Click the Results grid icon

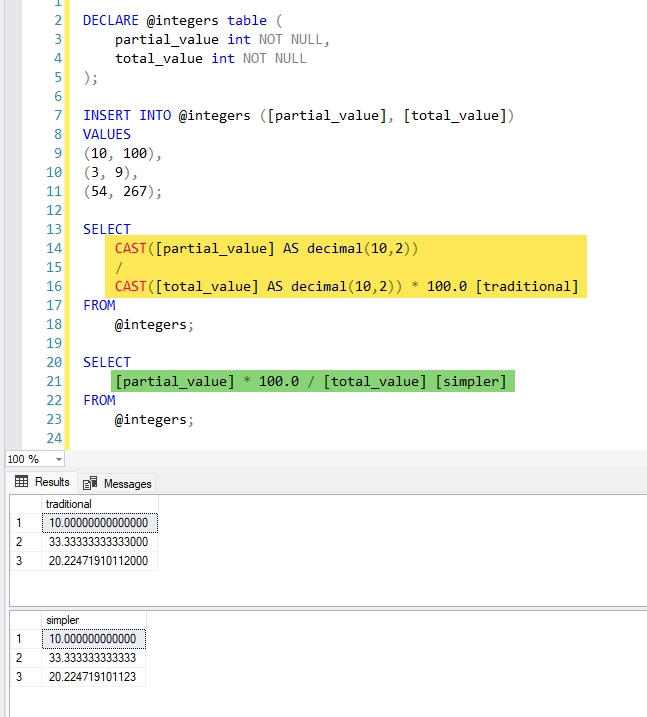pyautogui.click(x=21, y=481)
